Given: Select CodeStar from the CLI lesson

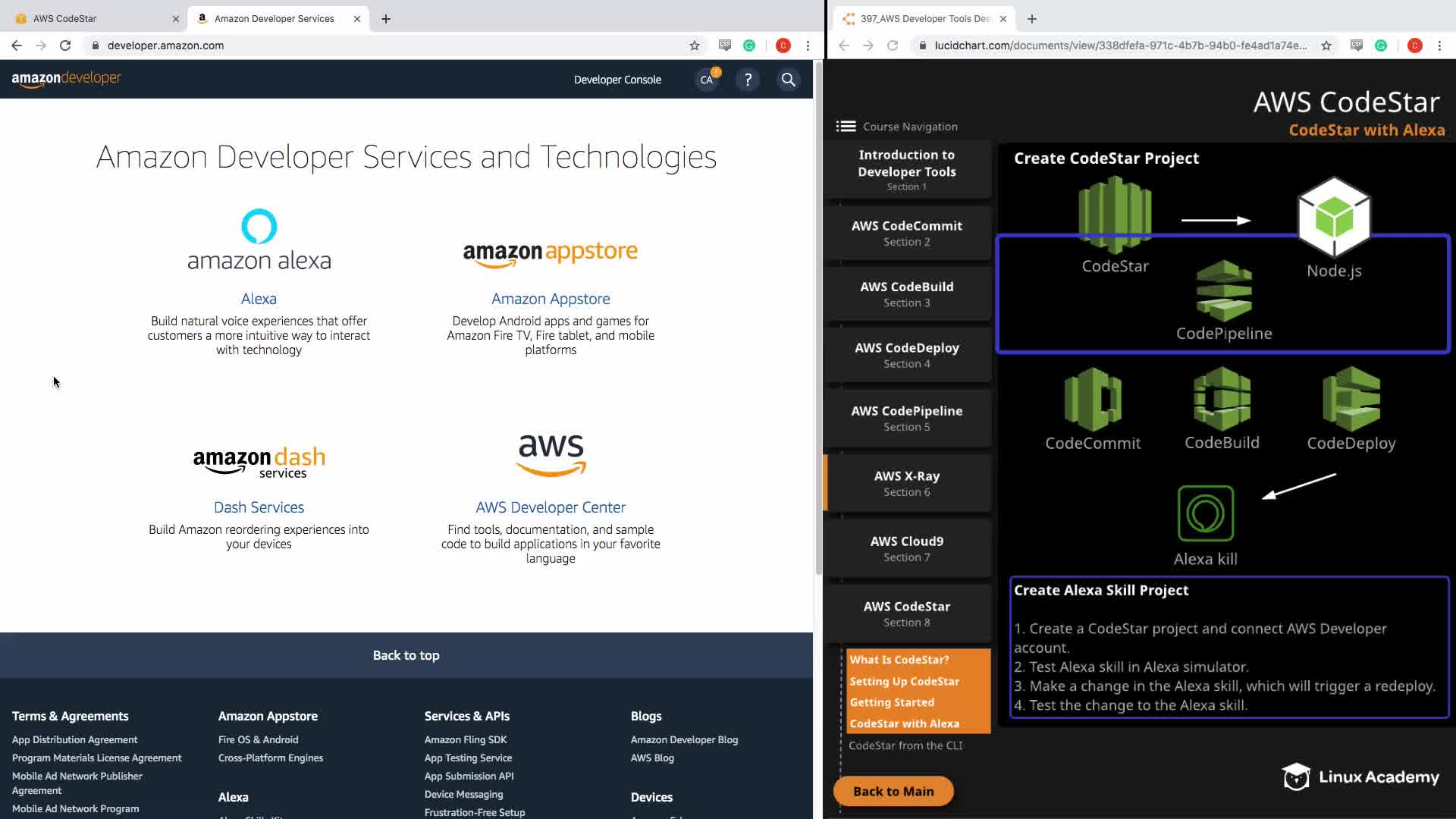Looking at the screenshot, I should click(x=905, y=745).
